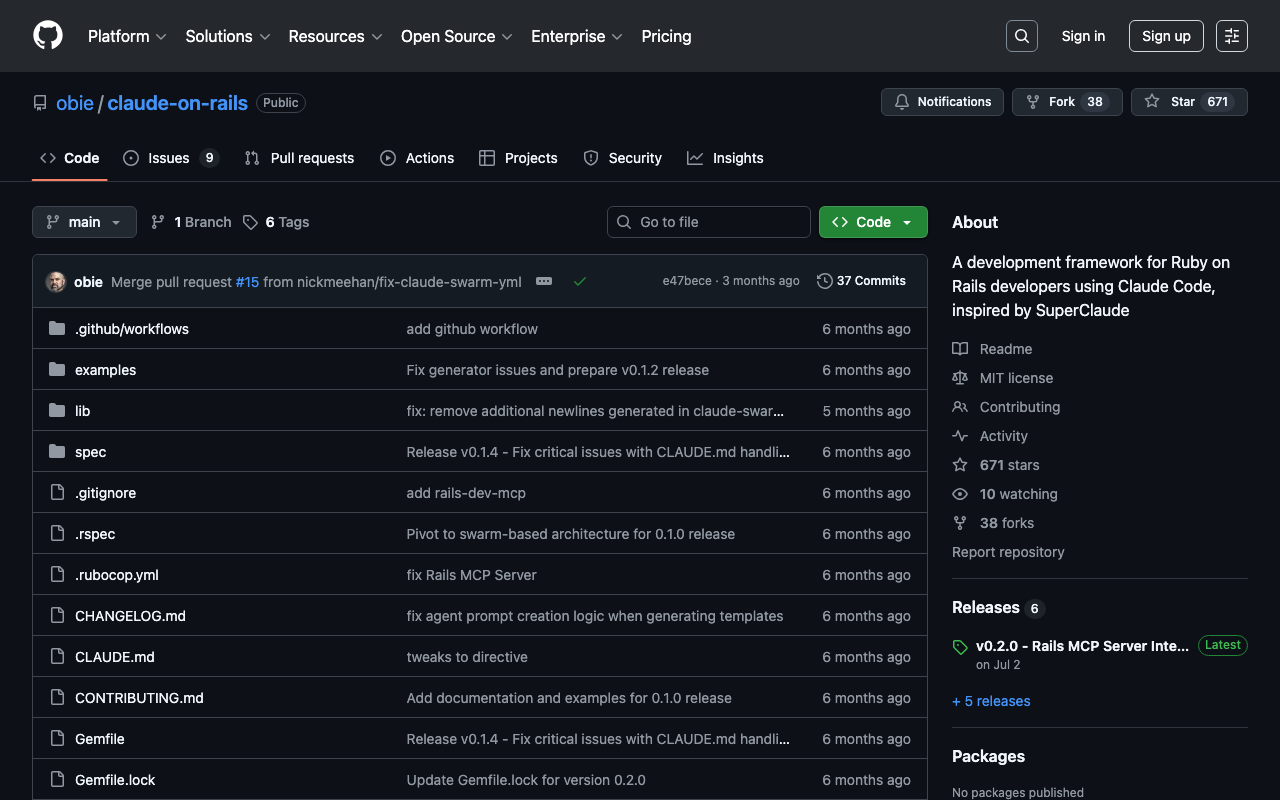Click the green commit status checkmark
Viewport: 1280px width, 800px height.
click(579, 282)
